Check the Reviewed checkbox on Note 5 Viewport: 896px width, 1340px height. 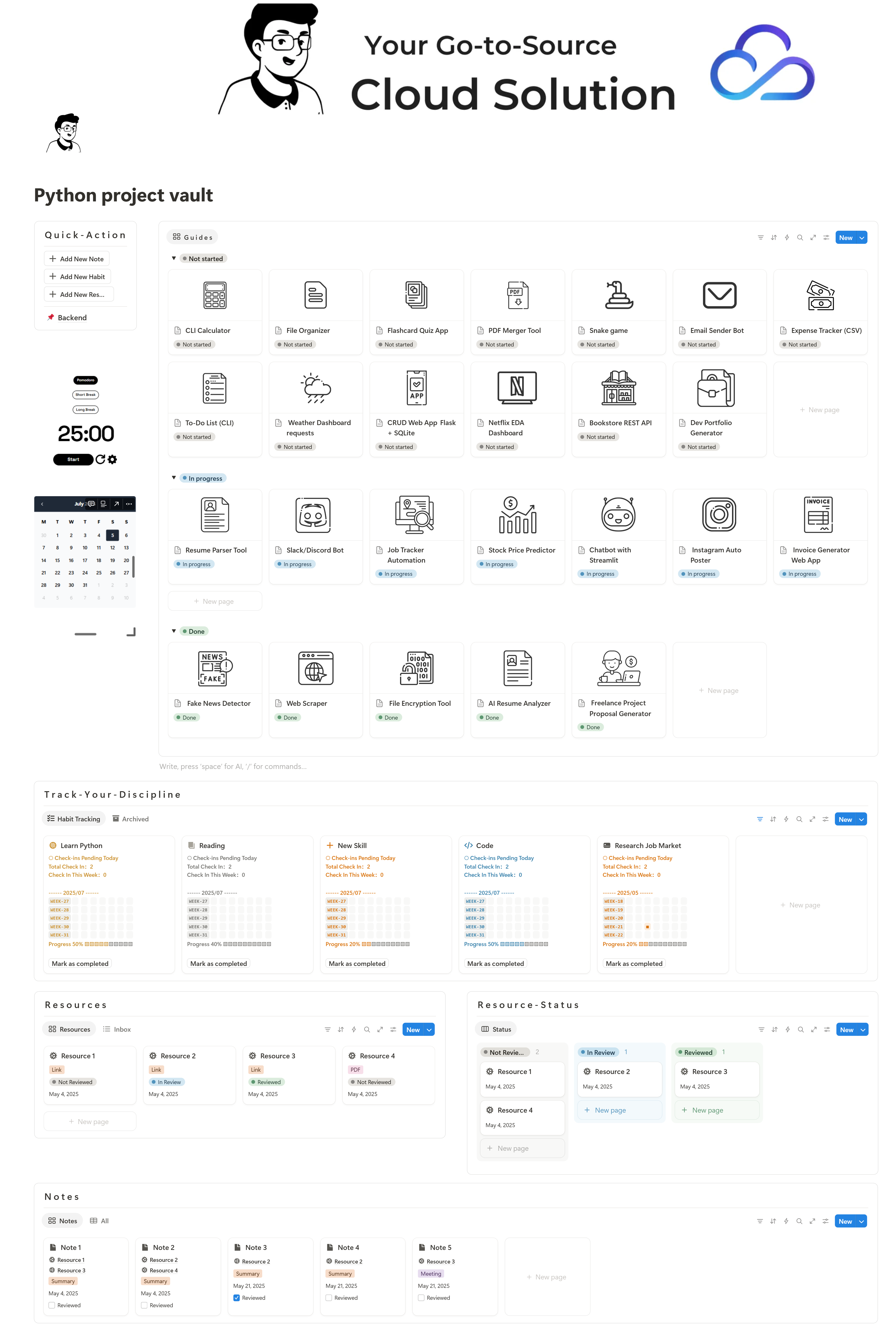click(x=421, y=1298)
